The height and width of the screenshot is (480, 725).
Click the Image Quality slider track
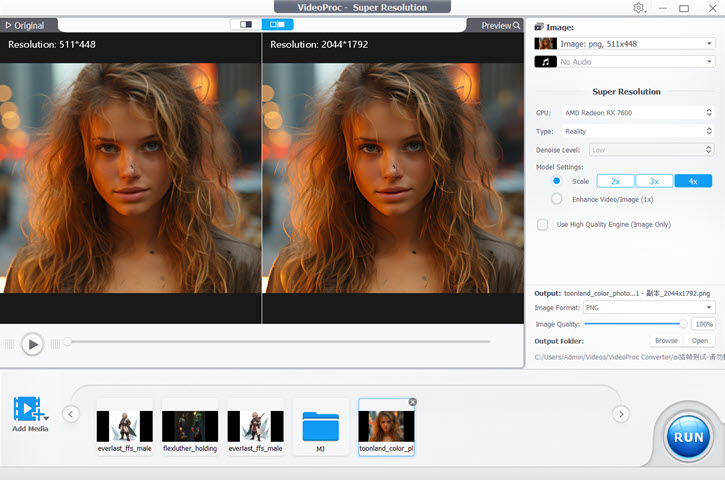pyautogui.click(x=634, y=324)
